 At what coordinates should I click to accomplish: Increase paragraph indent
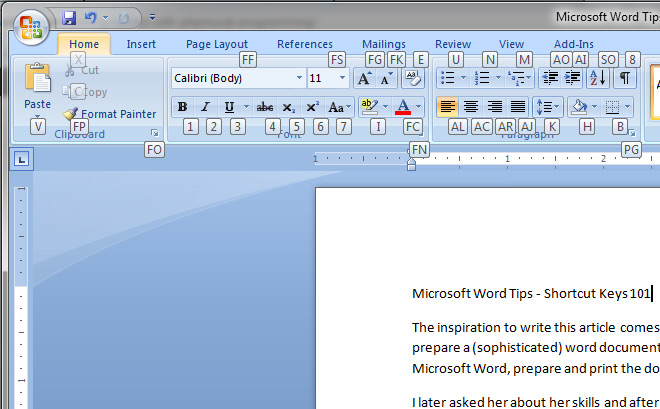tap(572, 78)
